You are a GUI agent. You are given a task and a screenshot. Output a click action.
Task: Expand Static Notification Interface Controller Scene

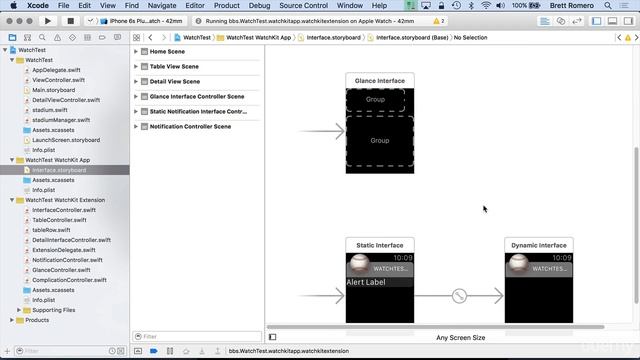[136, 111]
